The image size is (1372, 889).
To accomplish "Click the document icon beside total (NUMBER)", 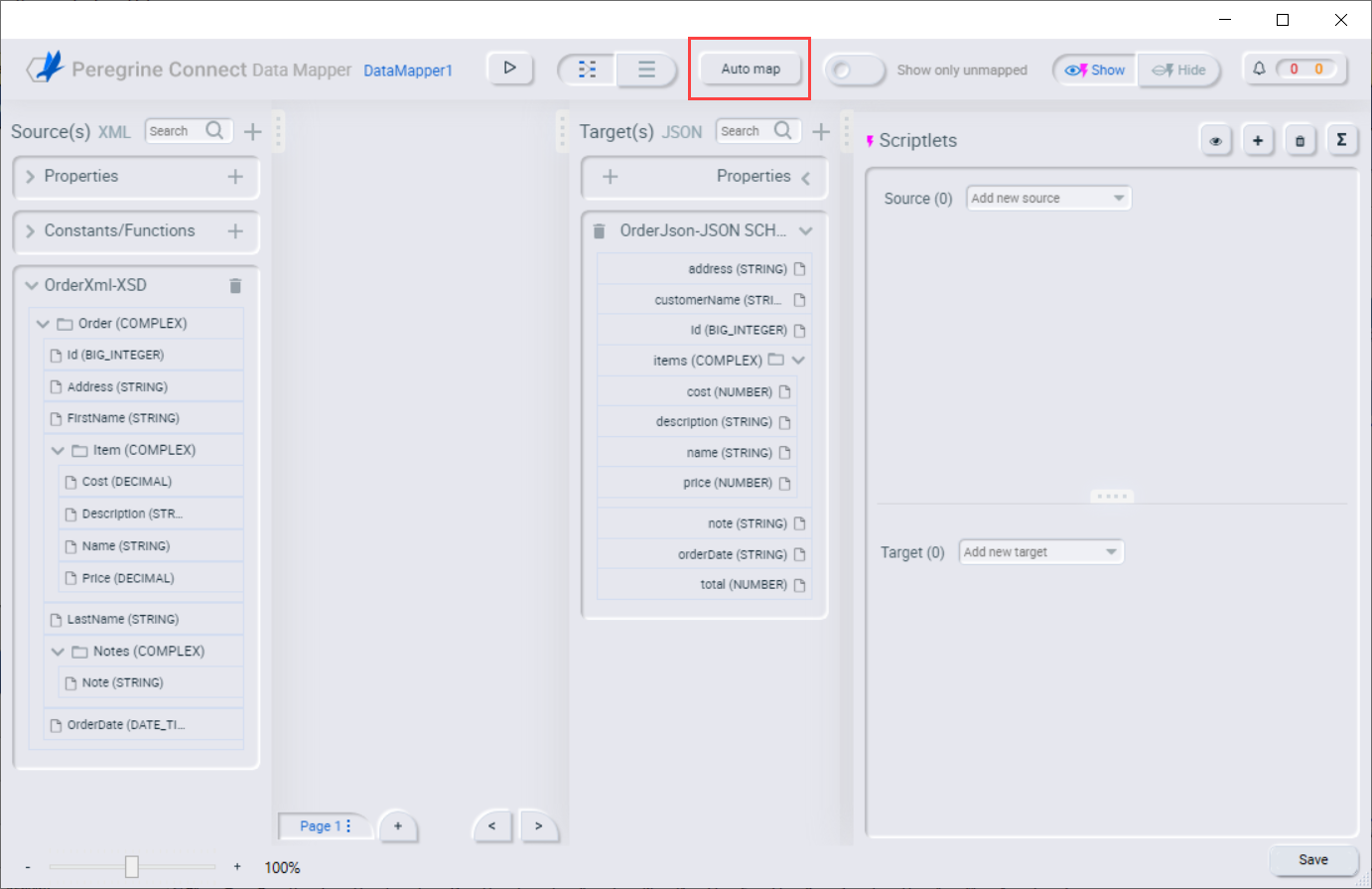I will tap(800, 585).
